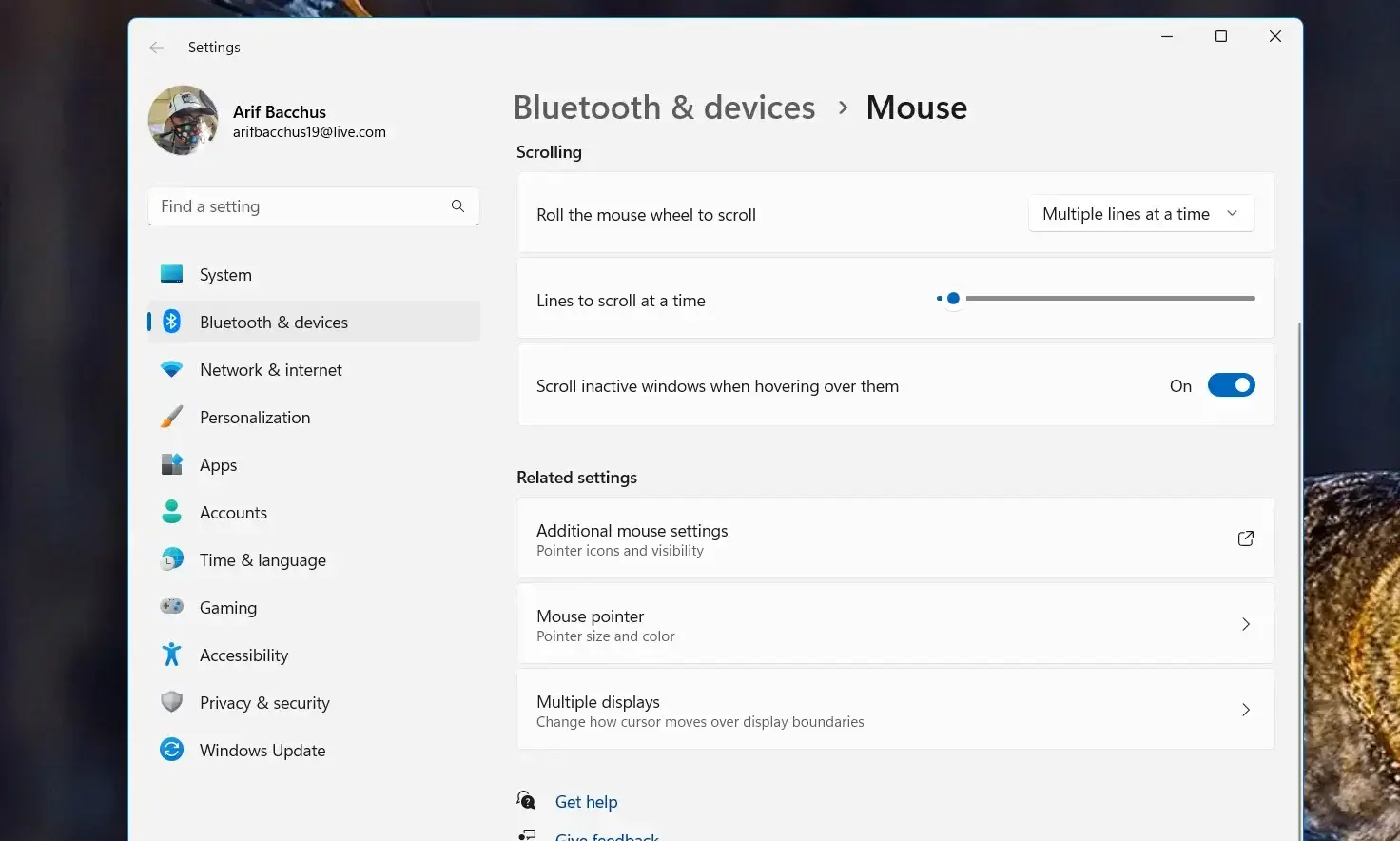Click the account name Arif Bacchus
Image resolution: width=1400 pixels, height=841 pixels.
(x=279, y=111)
